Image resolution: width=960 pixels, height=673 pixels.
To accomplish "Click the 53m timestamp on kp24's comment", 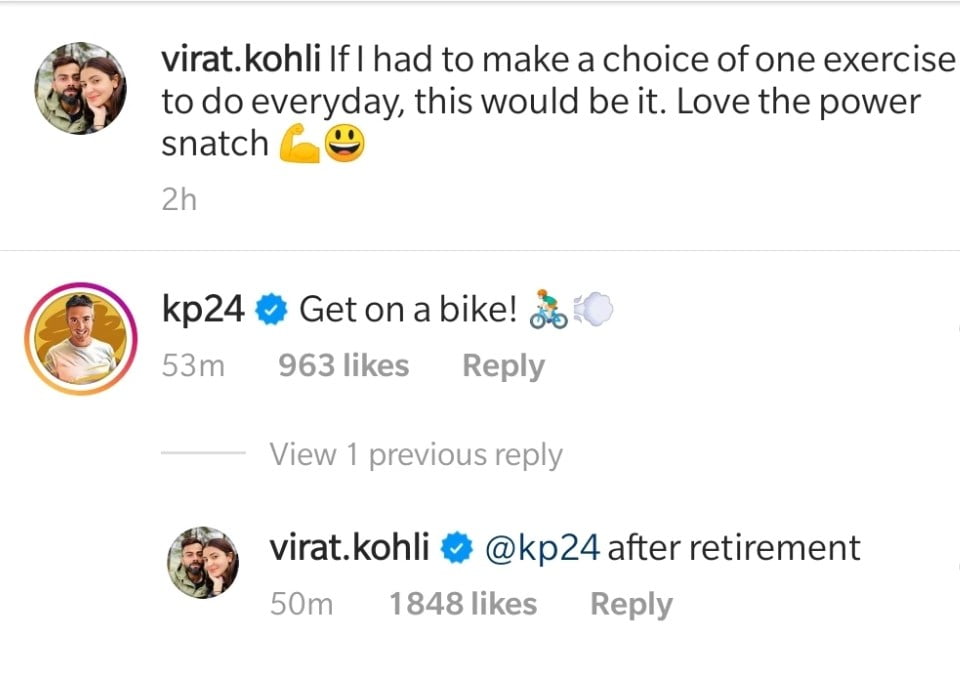I will click(193, 366).
